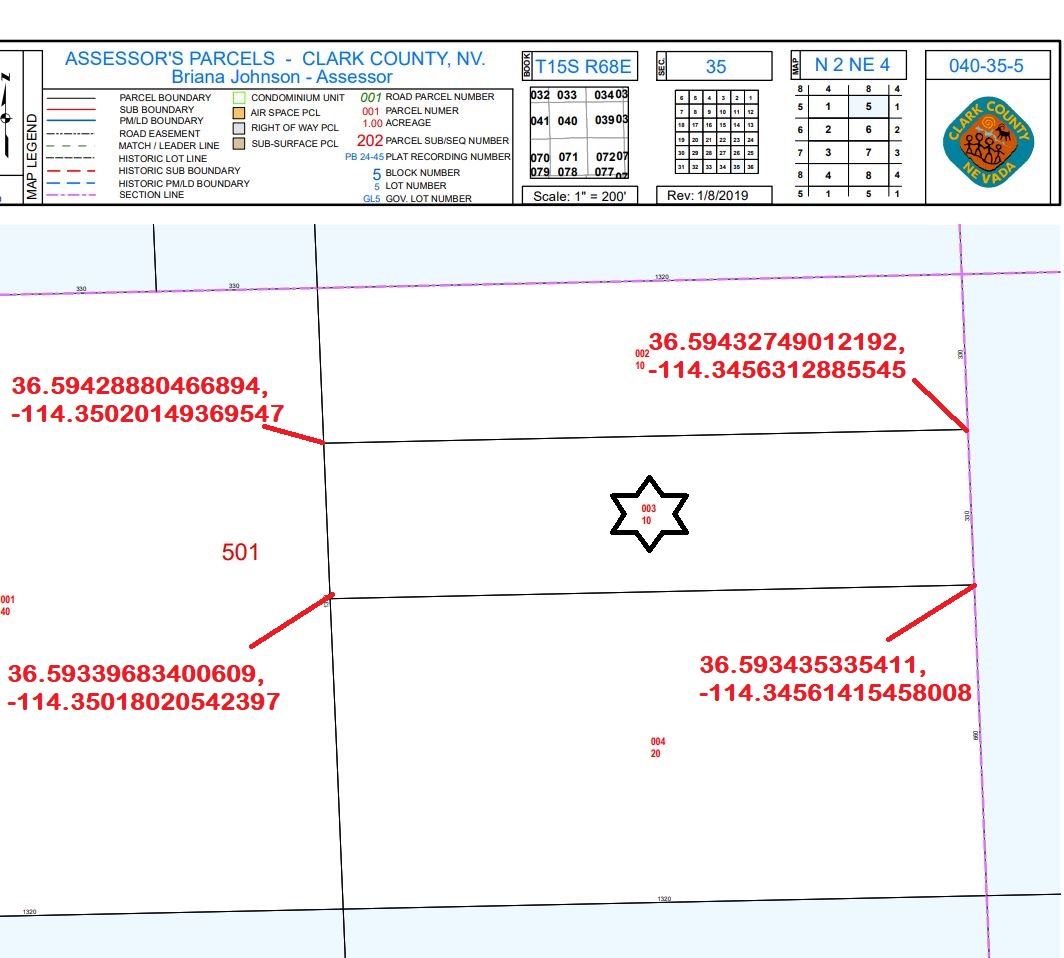Click the magenta Section Line legend sample
The image size is (1064, 958).
pyautogui.click(x=78, y=195)
